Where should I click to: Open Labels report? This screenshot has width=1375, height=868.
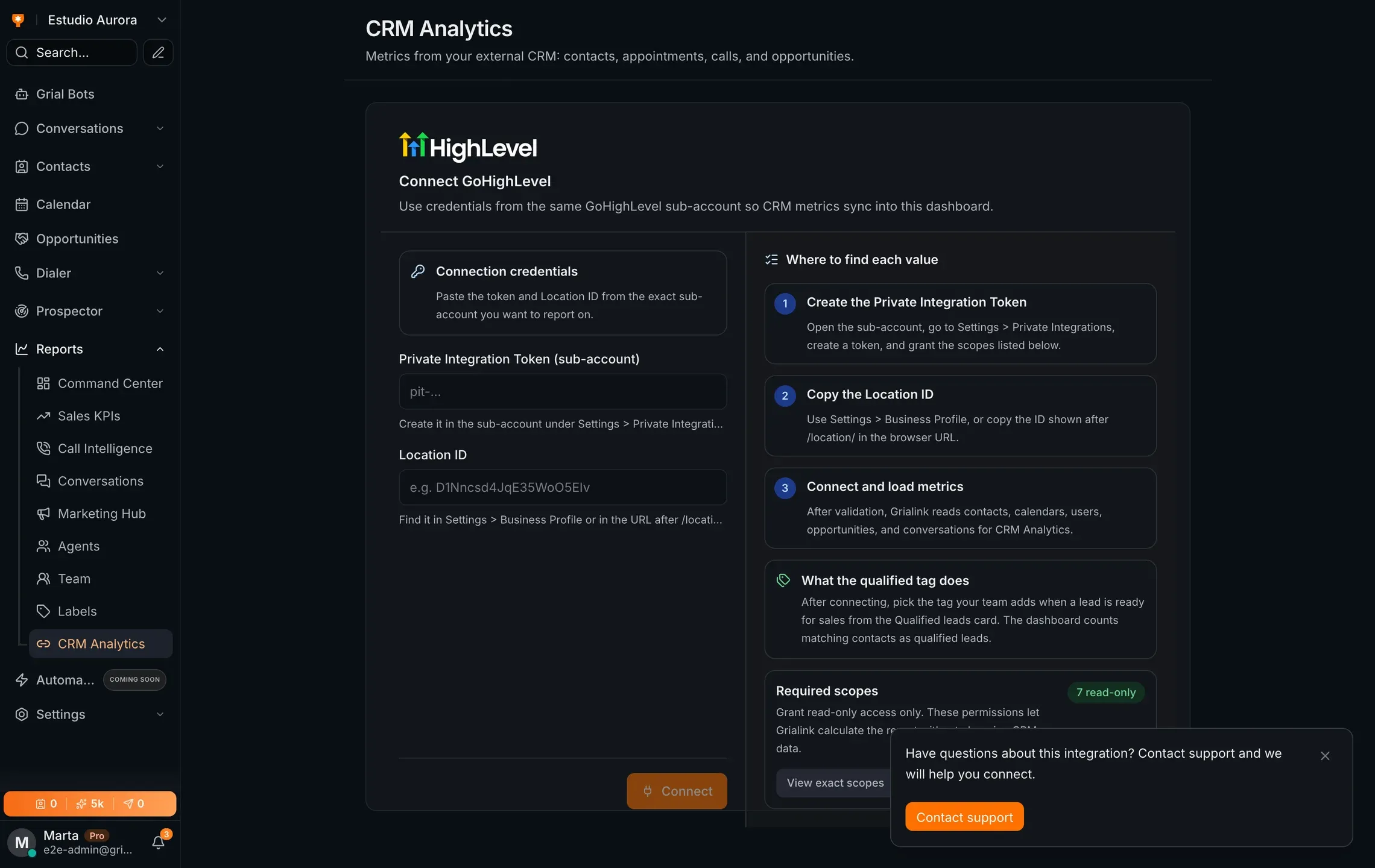(101, 611)
